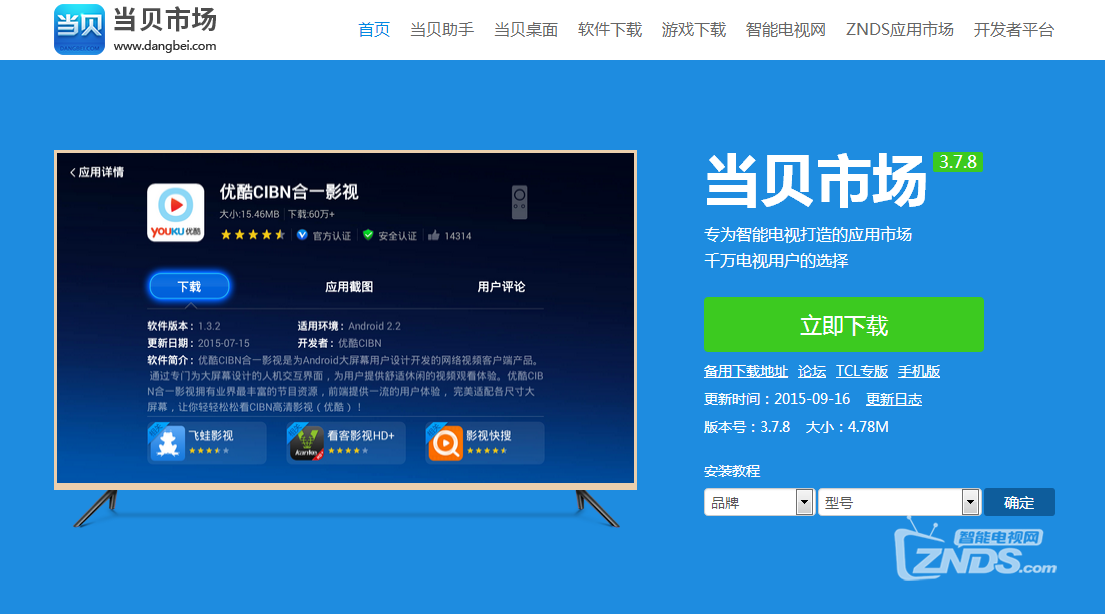Click the 3.7.8 green version badge
Screen dimensions: 1105x614
[x=958, y=162]
